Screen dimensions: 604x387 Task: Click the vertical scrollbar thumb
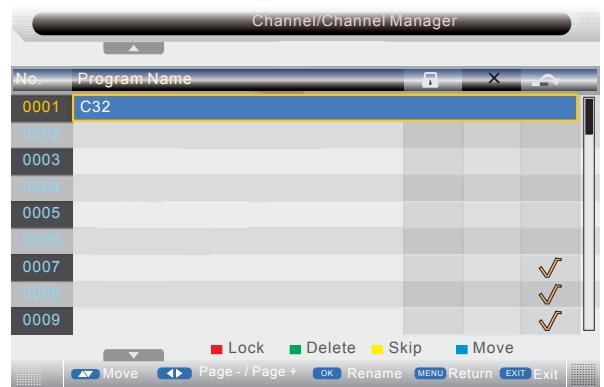pos(589,116)
